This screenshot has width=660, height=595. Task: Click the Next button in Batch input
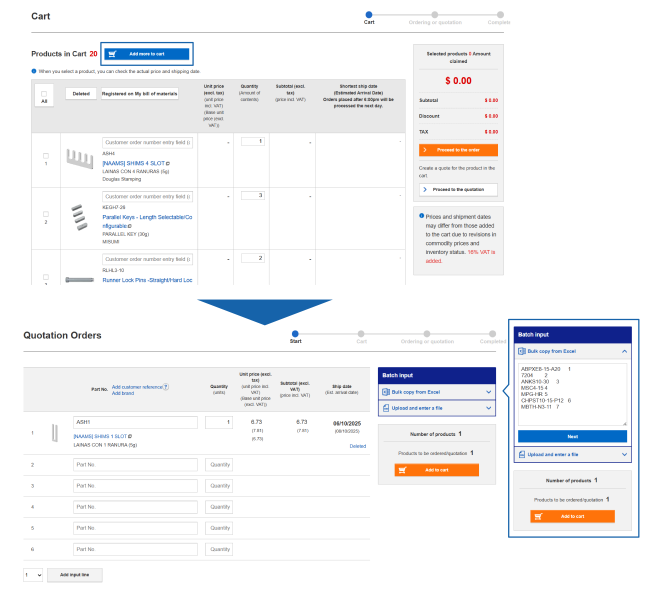(x=572, y=437)
